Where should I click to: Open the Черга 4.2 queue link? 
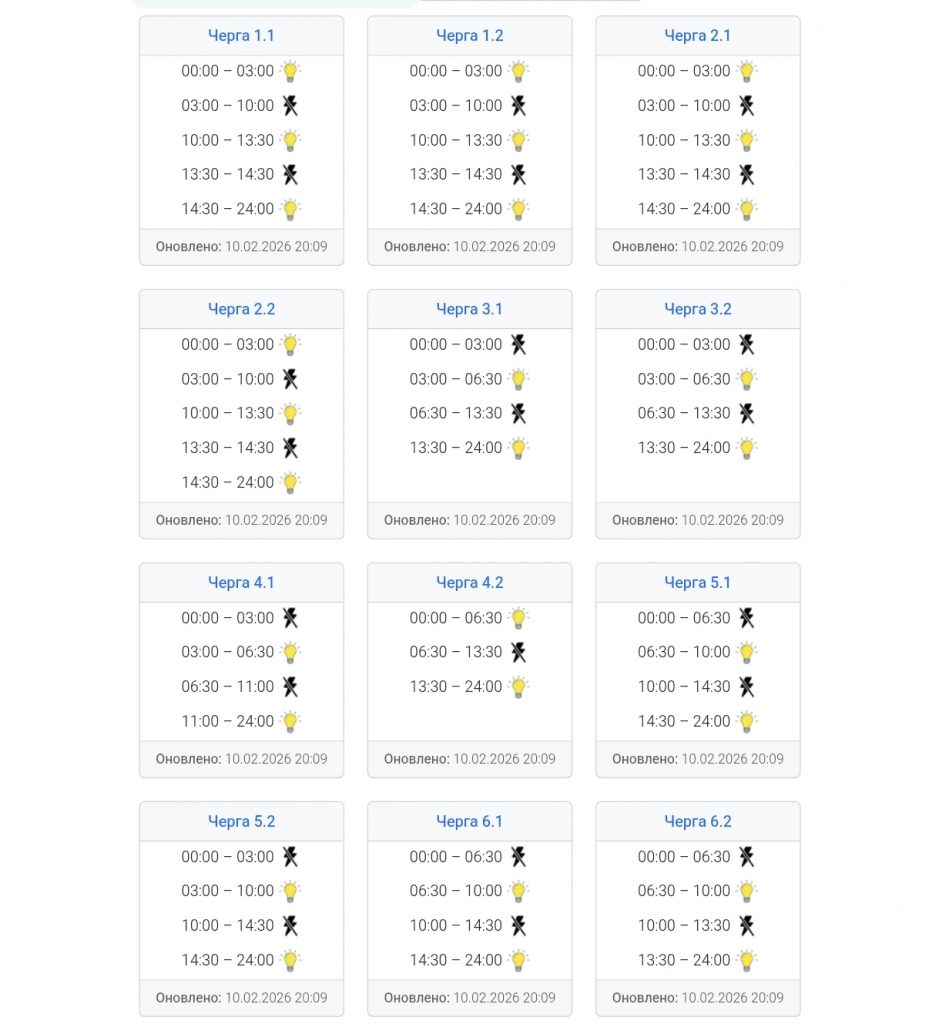coord(470,583)
